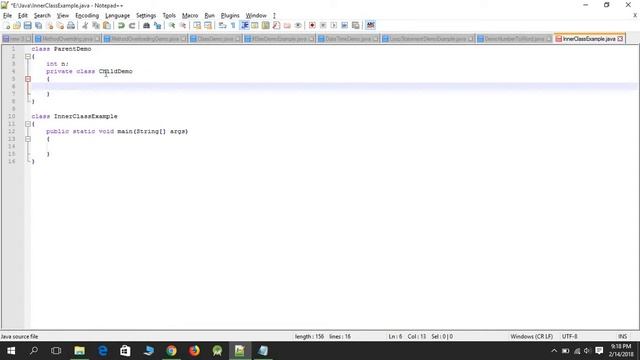Open File Explorer from the taskbar

tap(80, 351)
